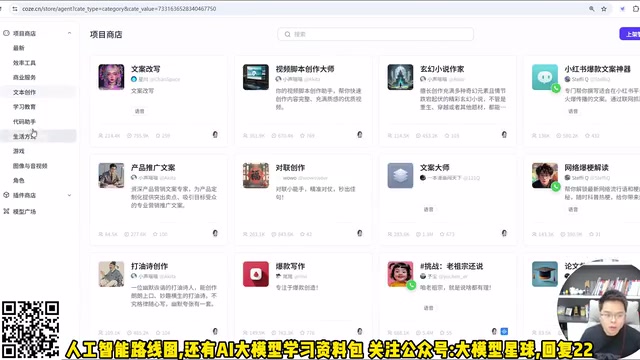
Task: Open the site info icon in the address bar
Action: [x=15, y=9]
